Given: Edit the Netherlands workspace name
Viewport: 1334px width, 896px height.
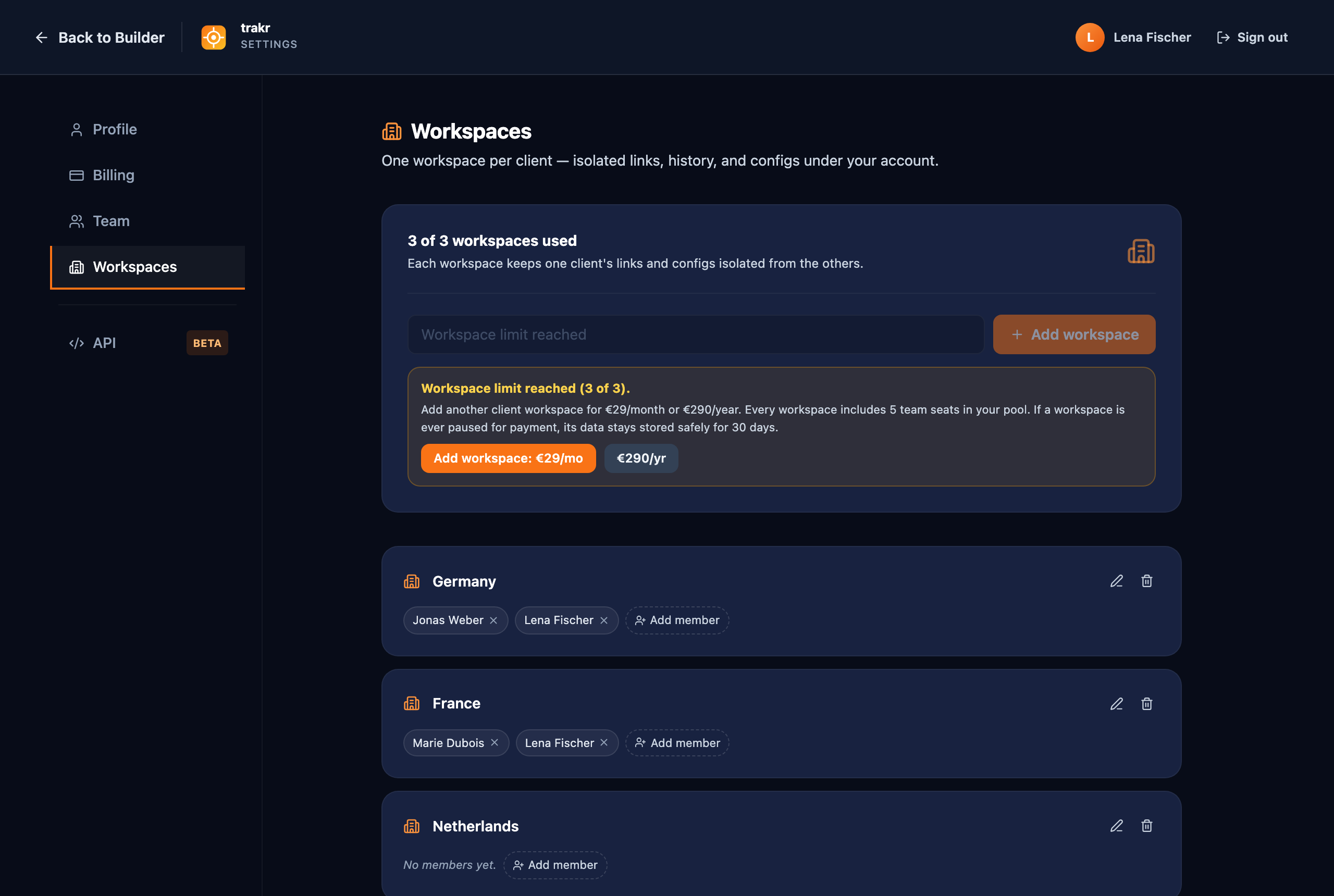Looking at the screenshot, I should tap(1116, 826).
